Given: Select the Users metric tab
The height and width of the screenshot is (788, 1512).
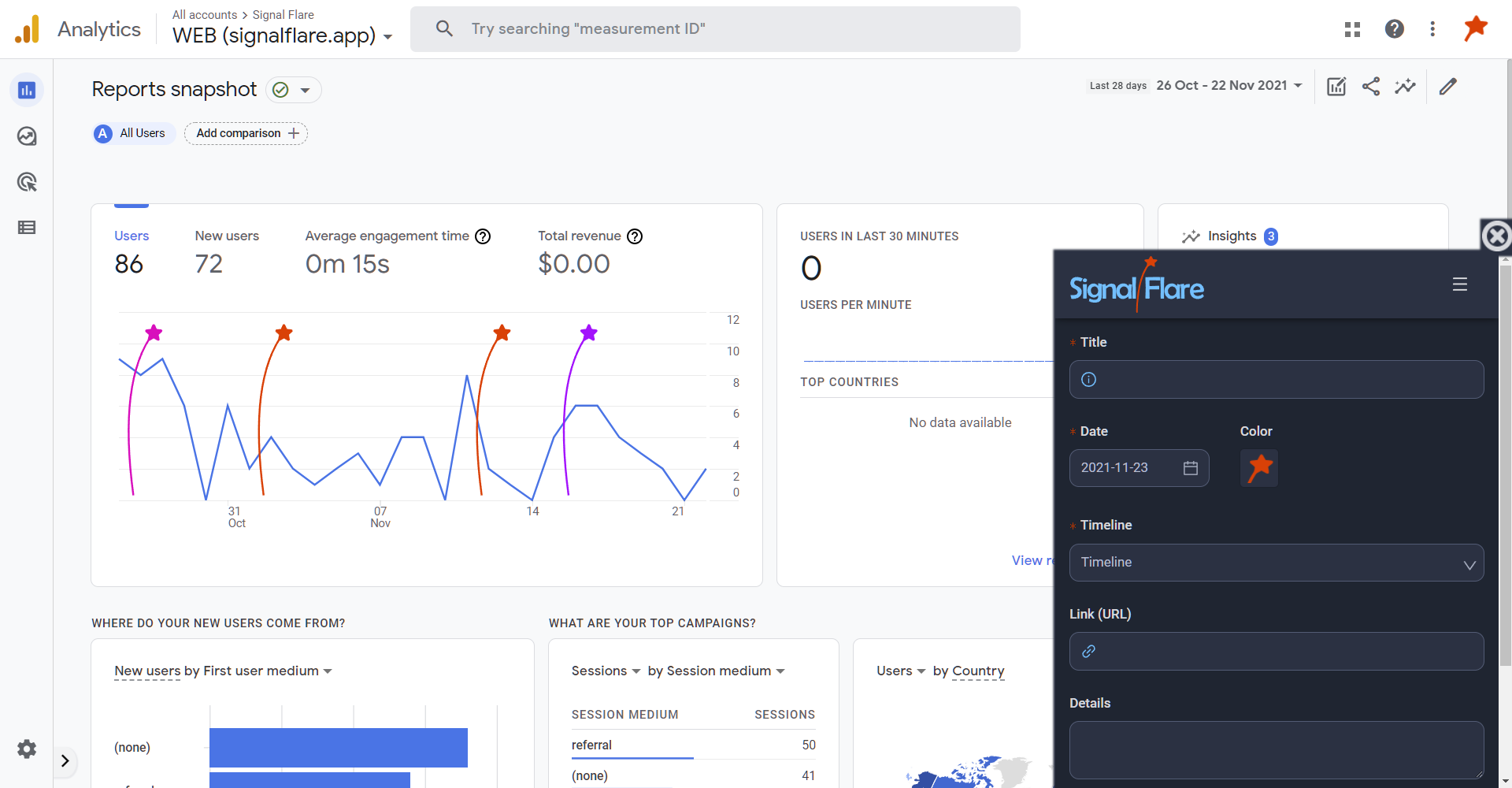Looking at the screenshot, I should pyautogui.click(x=131, y=236).
